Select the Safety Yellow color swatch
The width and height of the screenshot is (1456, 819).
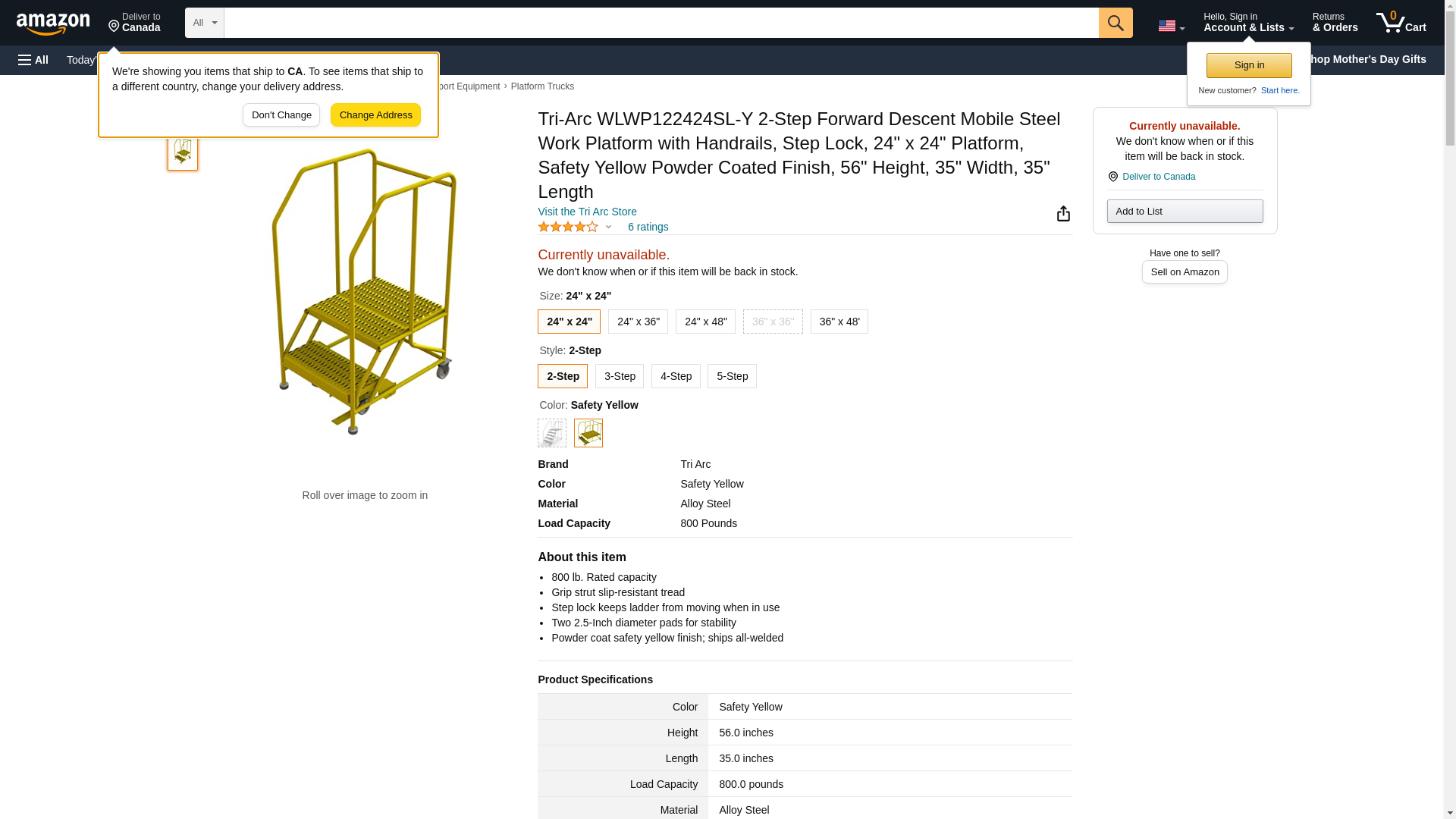tap(588, 433)
